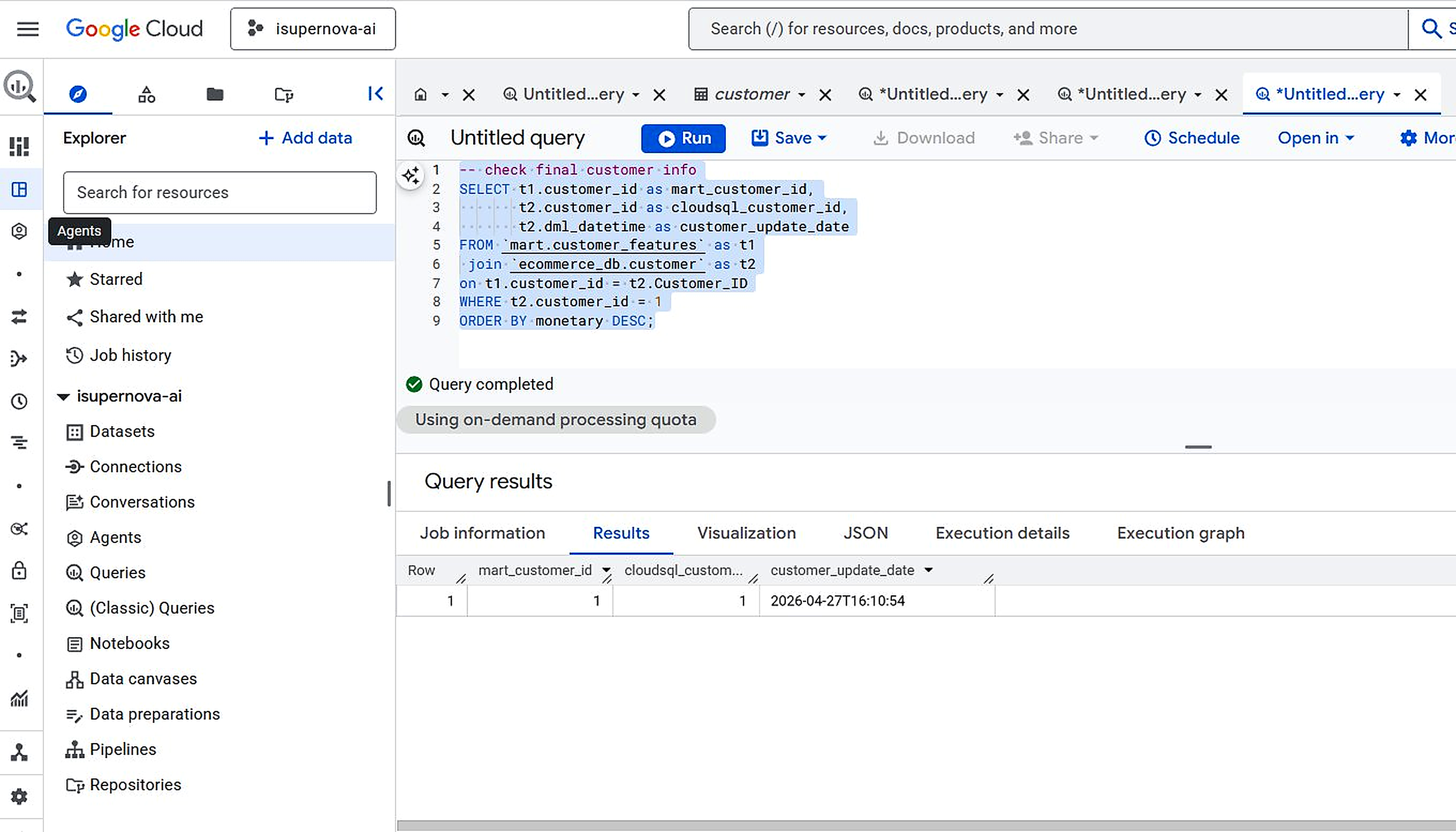This screenshot has width=1456, height=832.
Task: Open the Job information tab
Action: [x=483, y=533]
